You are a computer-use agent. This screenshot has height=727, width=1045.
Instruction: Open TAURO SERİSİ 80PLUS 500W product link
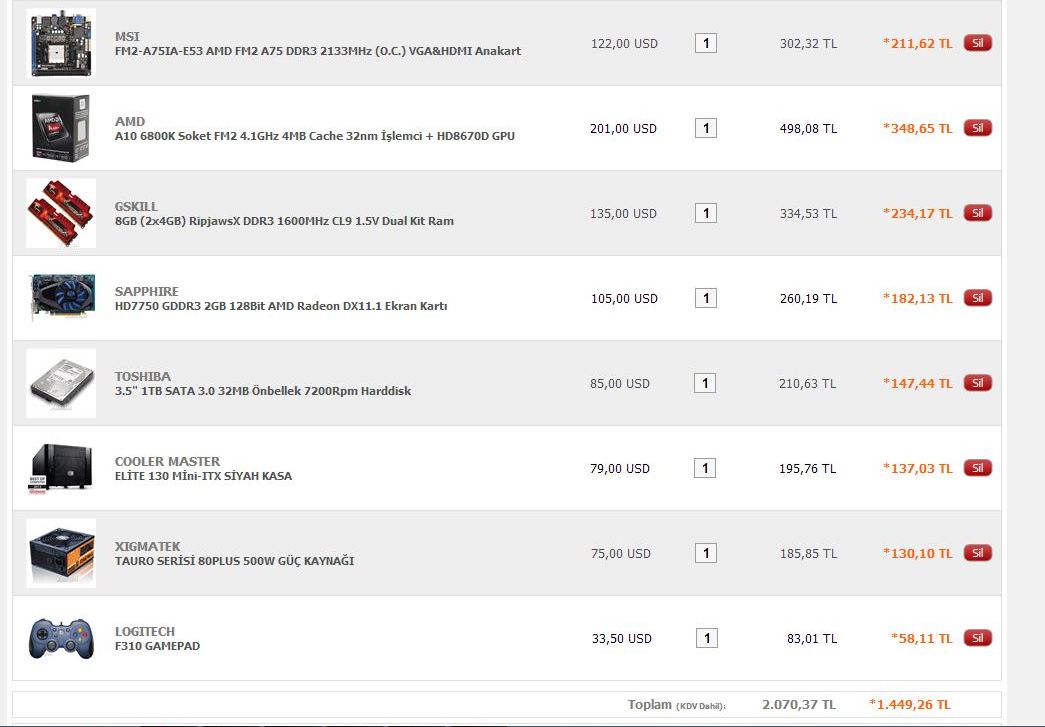(x=235, y=561)
